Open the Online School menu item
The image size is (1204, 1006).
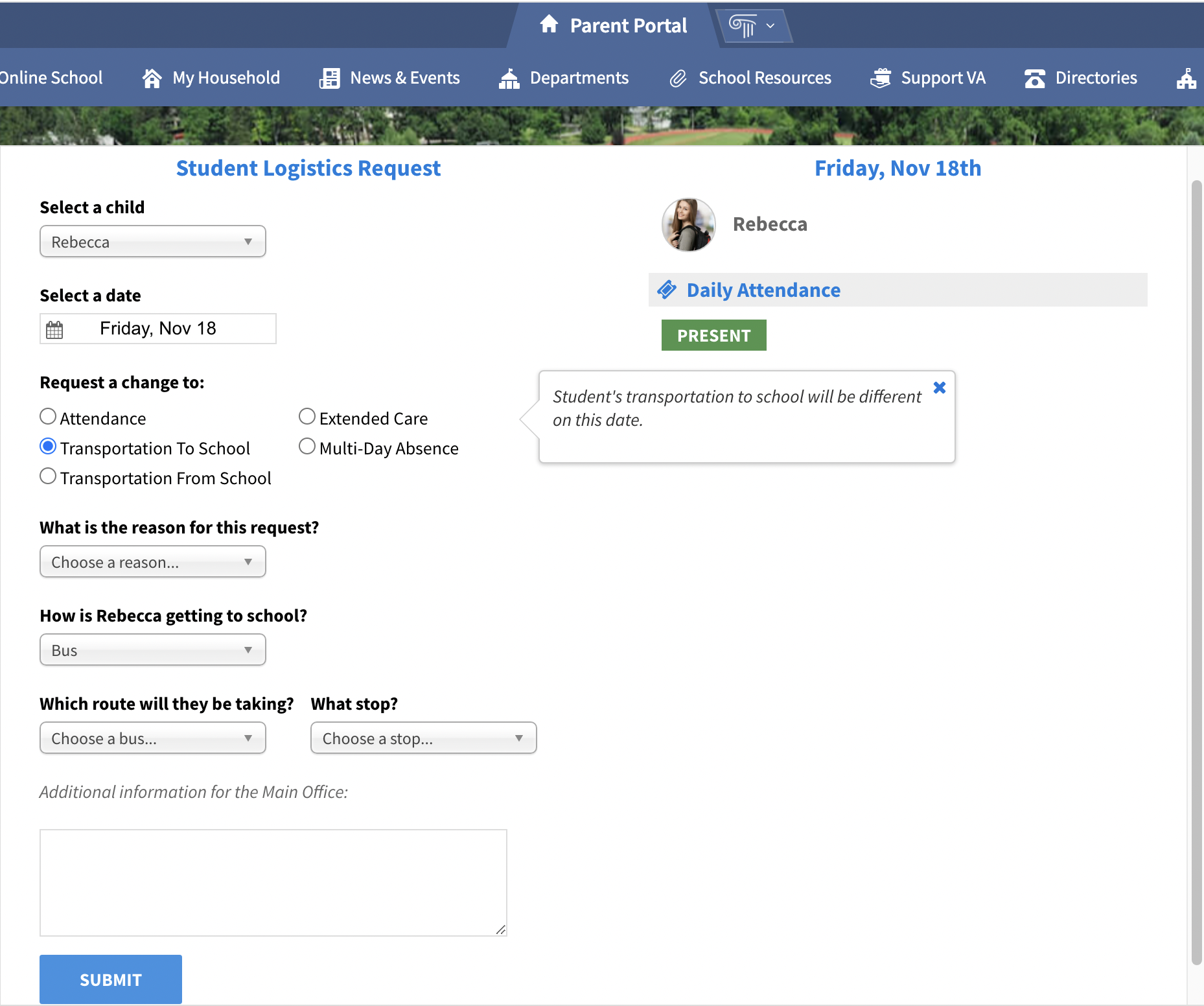[x=51, y=78]
